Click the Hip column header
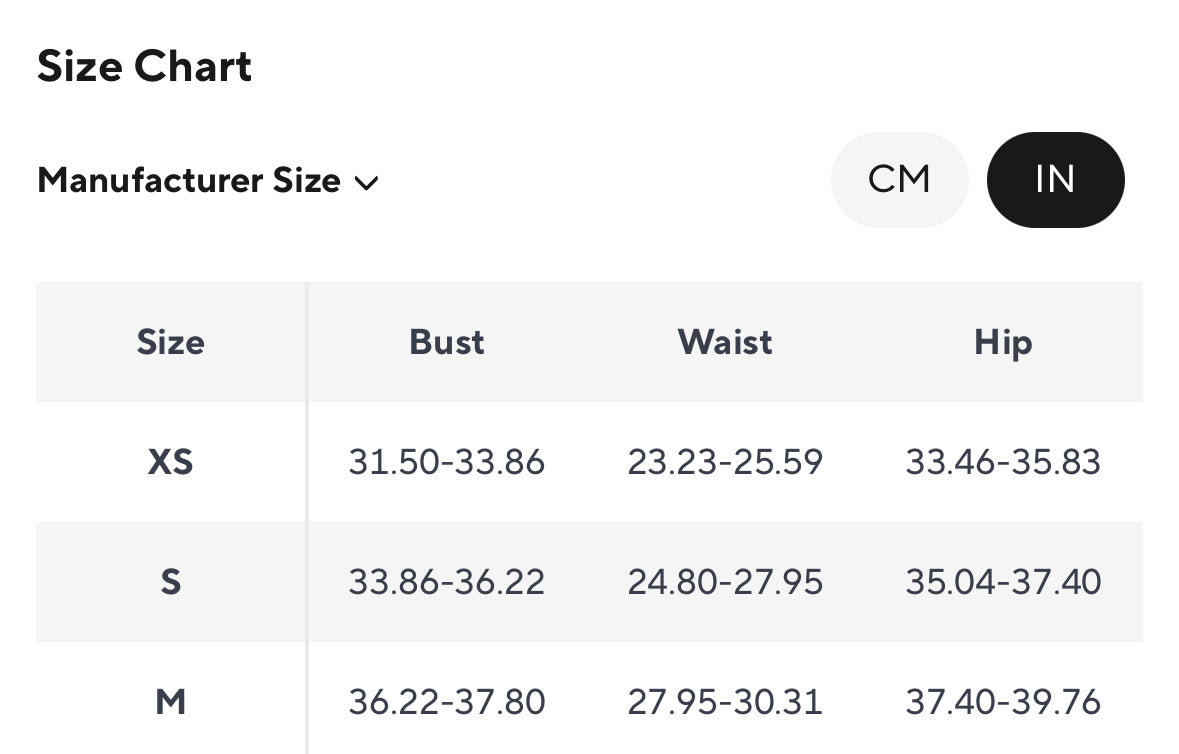This screenshot has width=1179, height=754. (1003, 343)
